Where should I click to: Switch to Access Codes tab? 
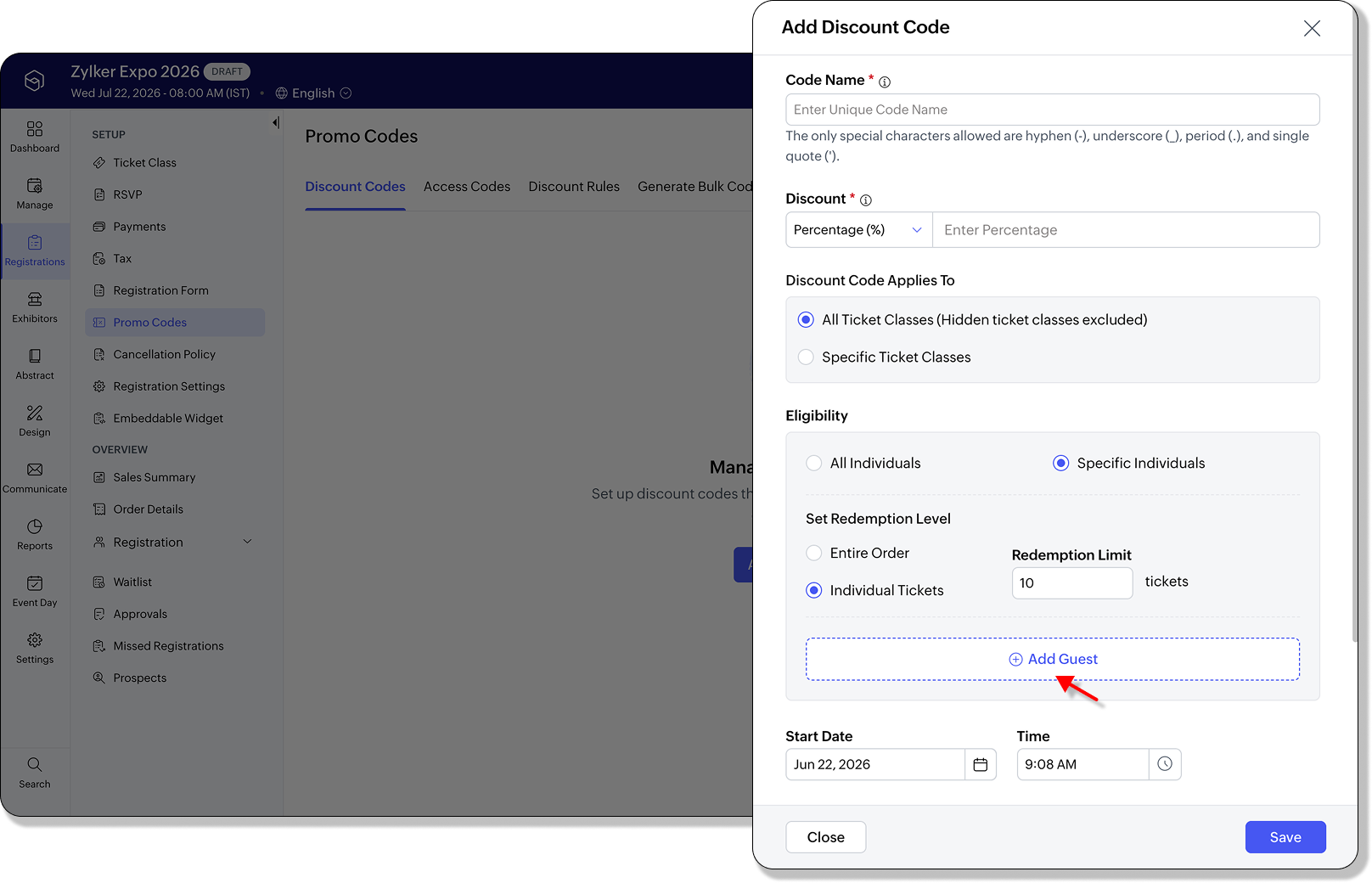(x=467, y=187)
